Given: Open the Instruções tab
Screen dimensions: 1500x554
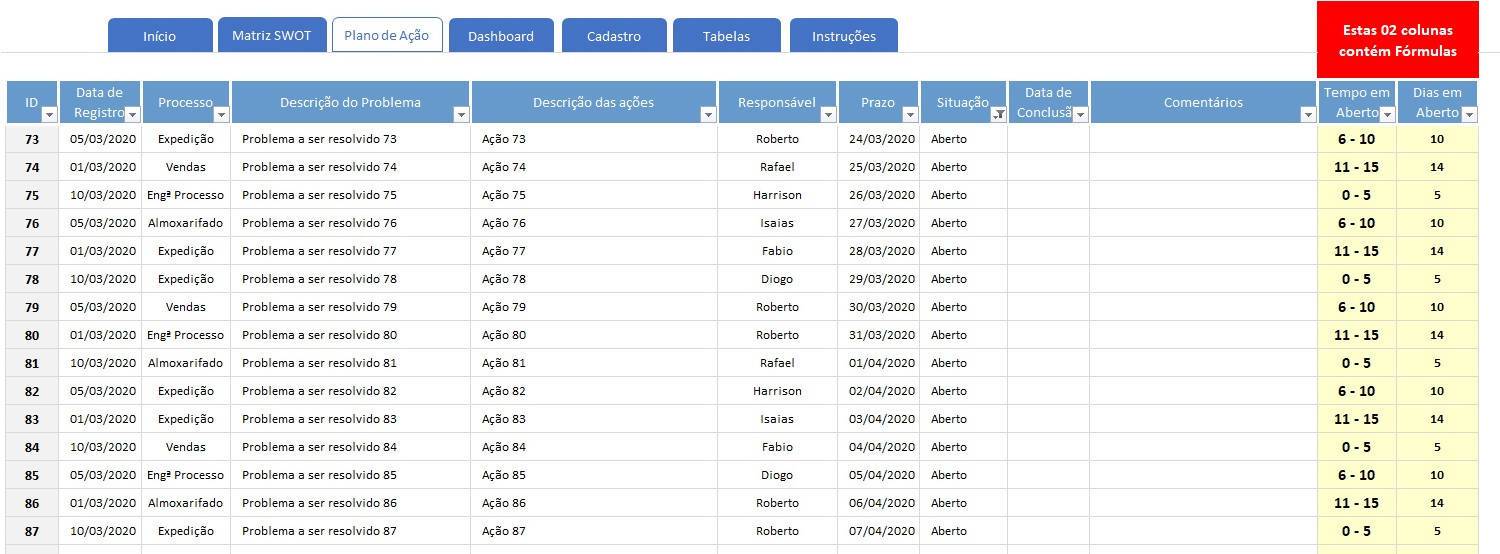Looking at the screenshot, I should pos(844,36).
